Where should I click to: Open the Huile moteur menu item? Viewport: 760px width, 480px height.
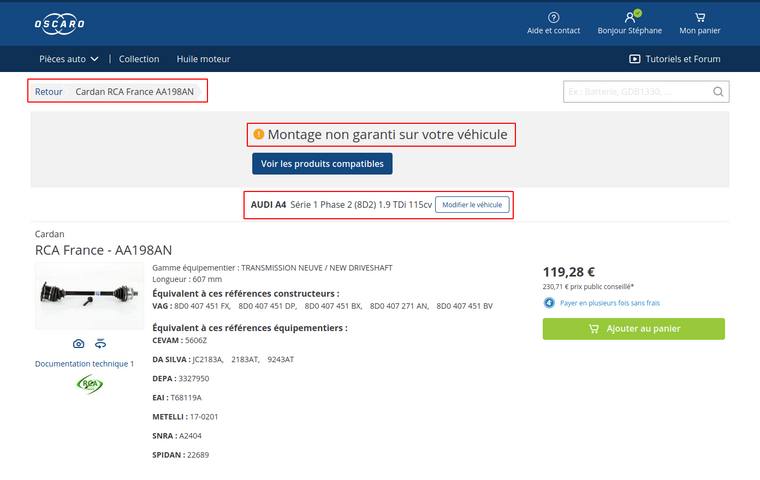(x=203, y=59)
